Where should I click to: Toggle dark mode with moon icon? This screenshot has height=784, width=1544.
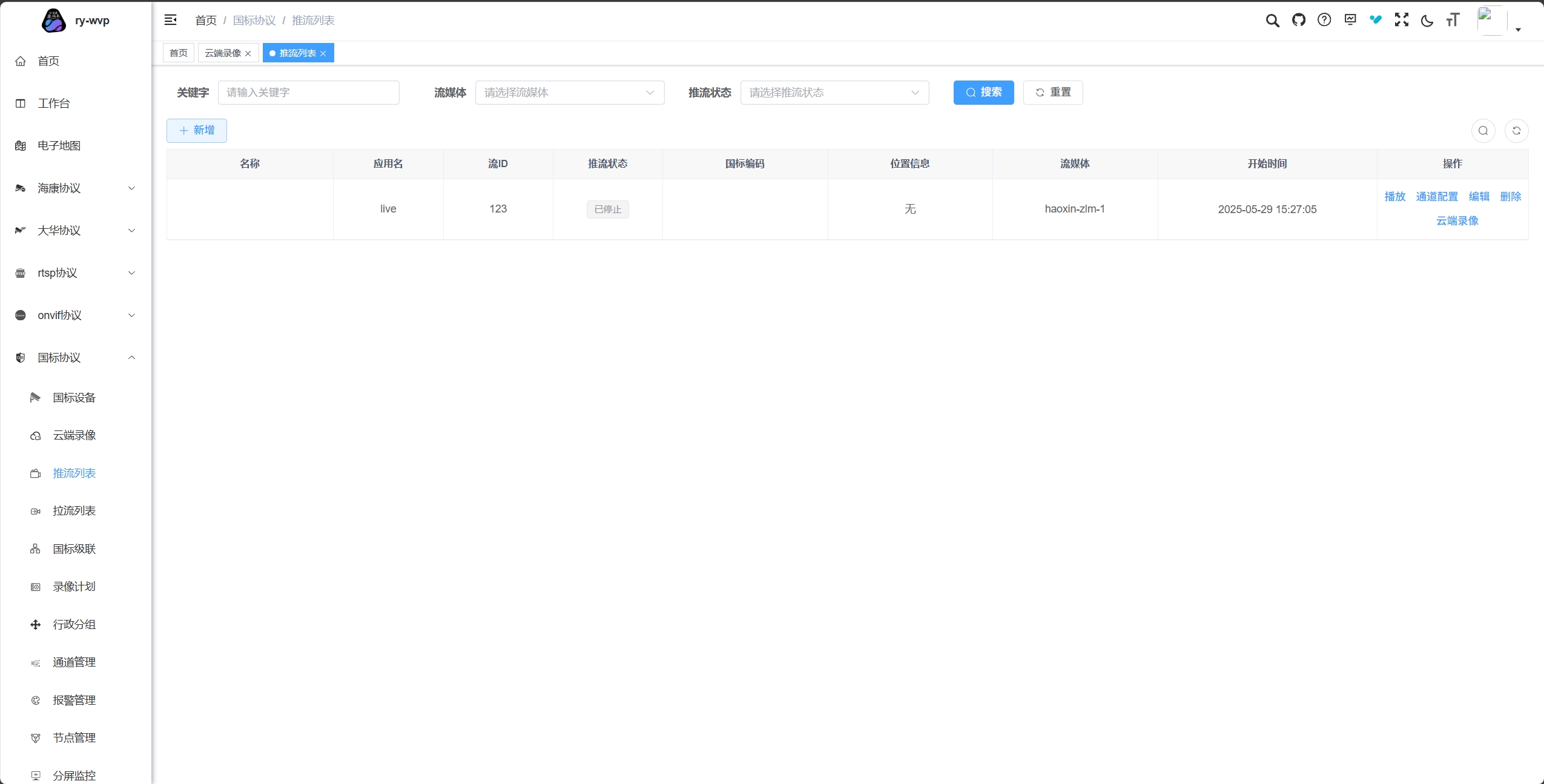(x=1427, y=21)
